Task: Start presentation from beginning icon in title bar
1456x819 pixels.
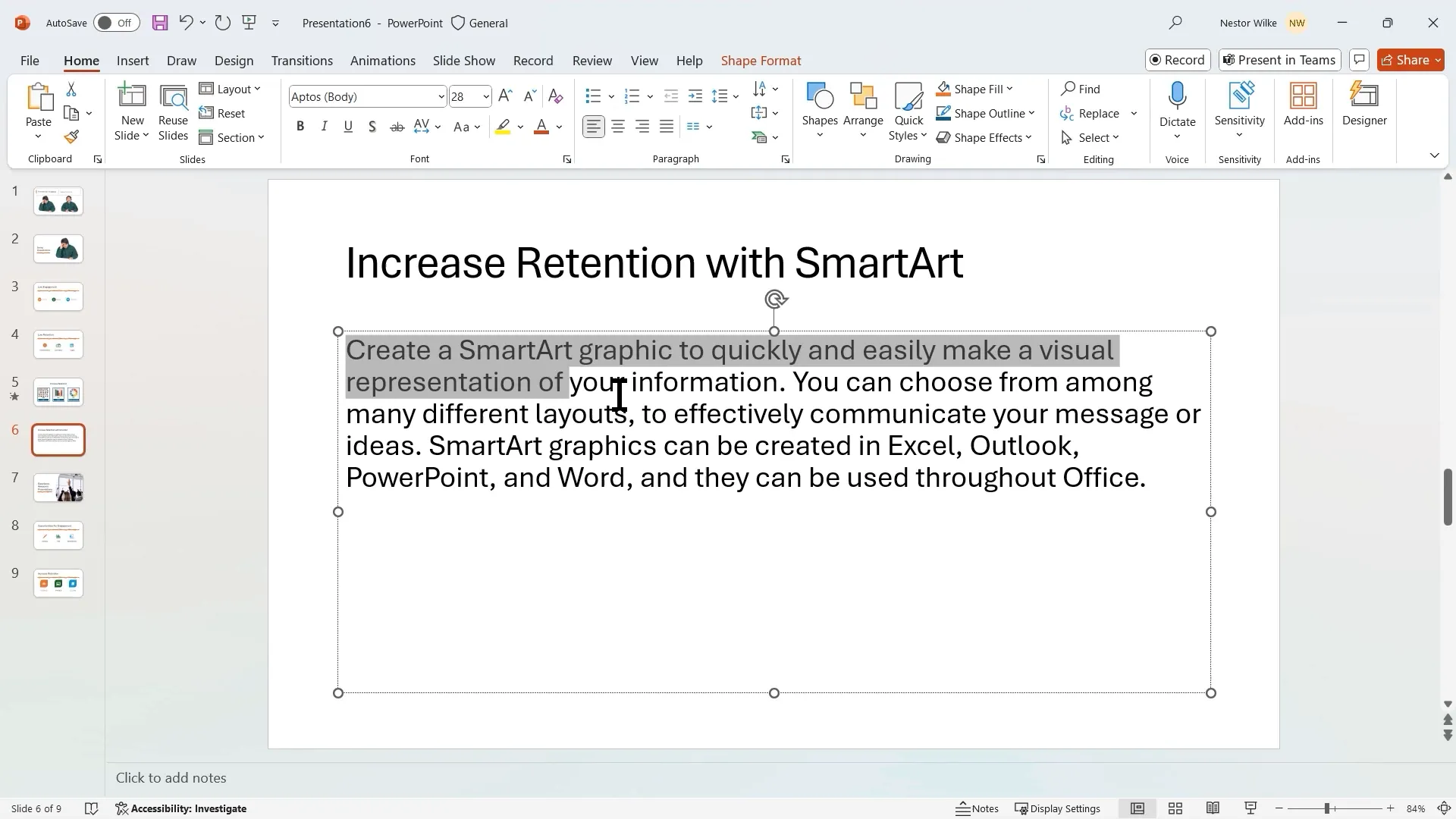Action: [249, 23]
